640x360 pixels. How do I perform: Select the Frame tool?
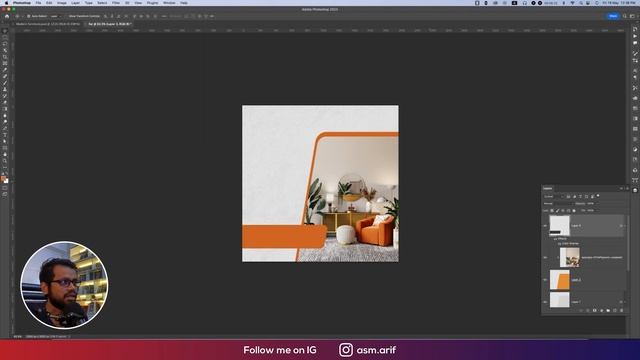click(x=5, y=64)
